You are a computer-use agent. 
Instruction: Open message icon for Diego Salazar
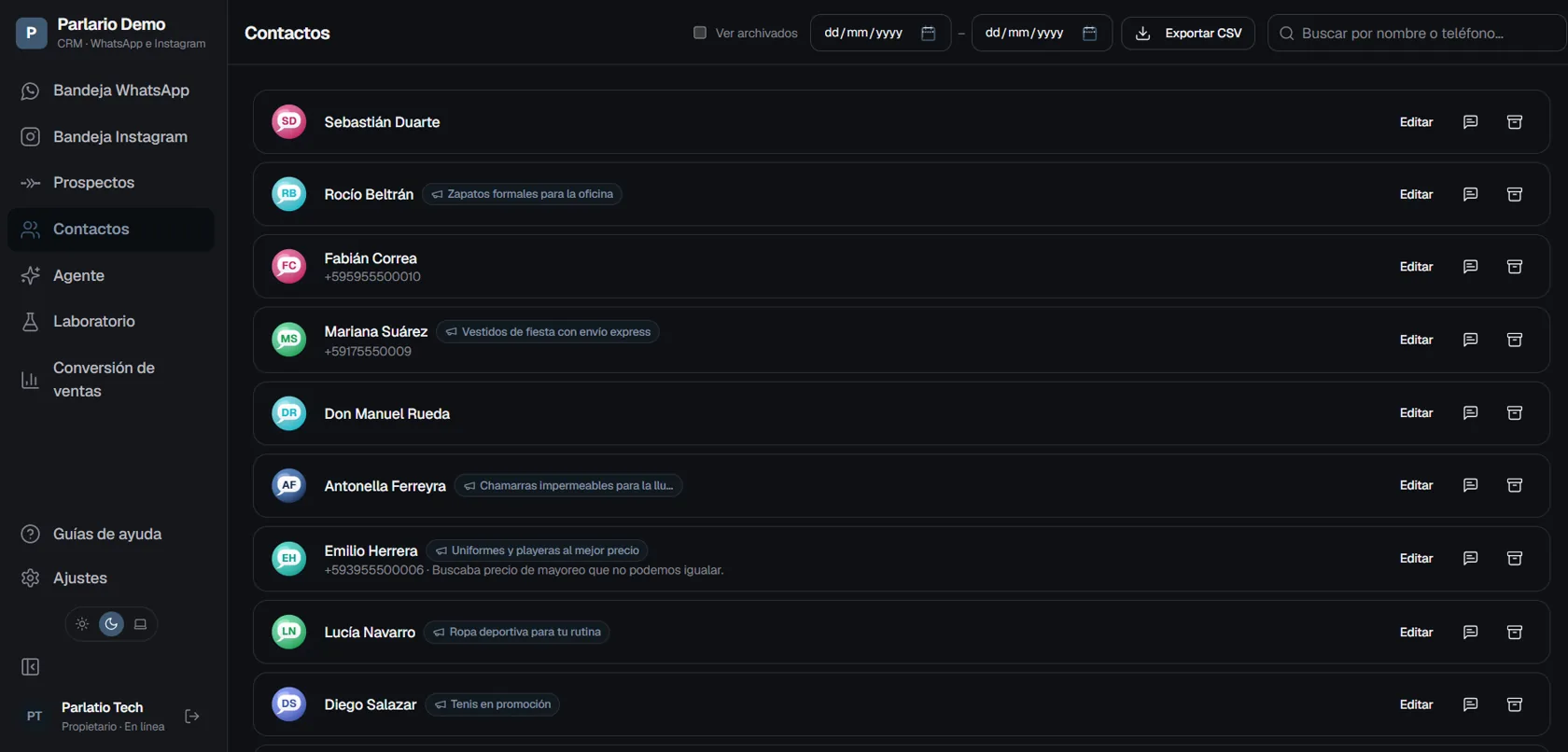[x=1470, y=704]
